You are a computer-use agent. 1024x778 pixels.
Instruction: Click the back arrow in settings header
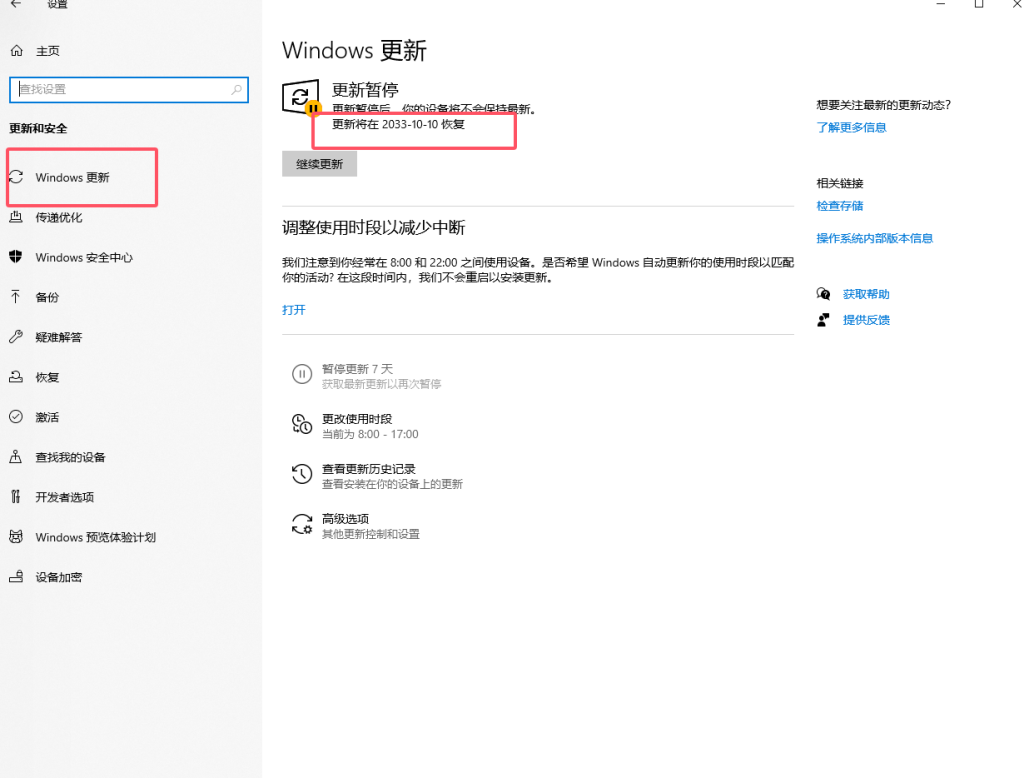[16, 5]
